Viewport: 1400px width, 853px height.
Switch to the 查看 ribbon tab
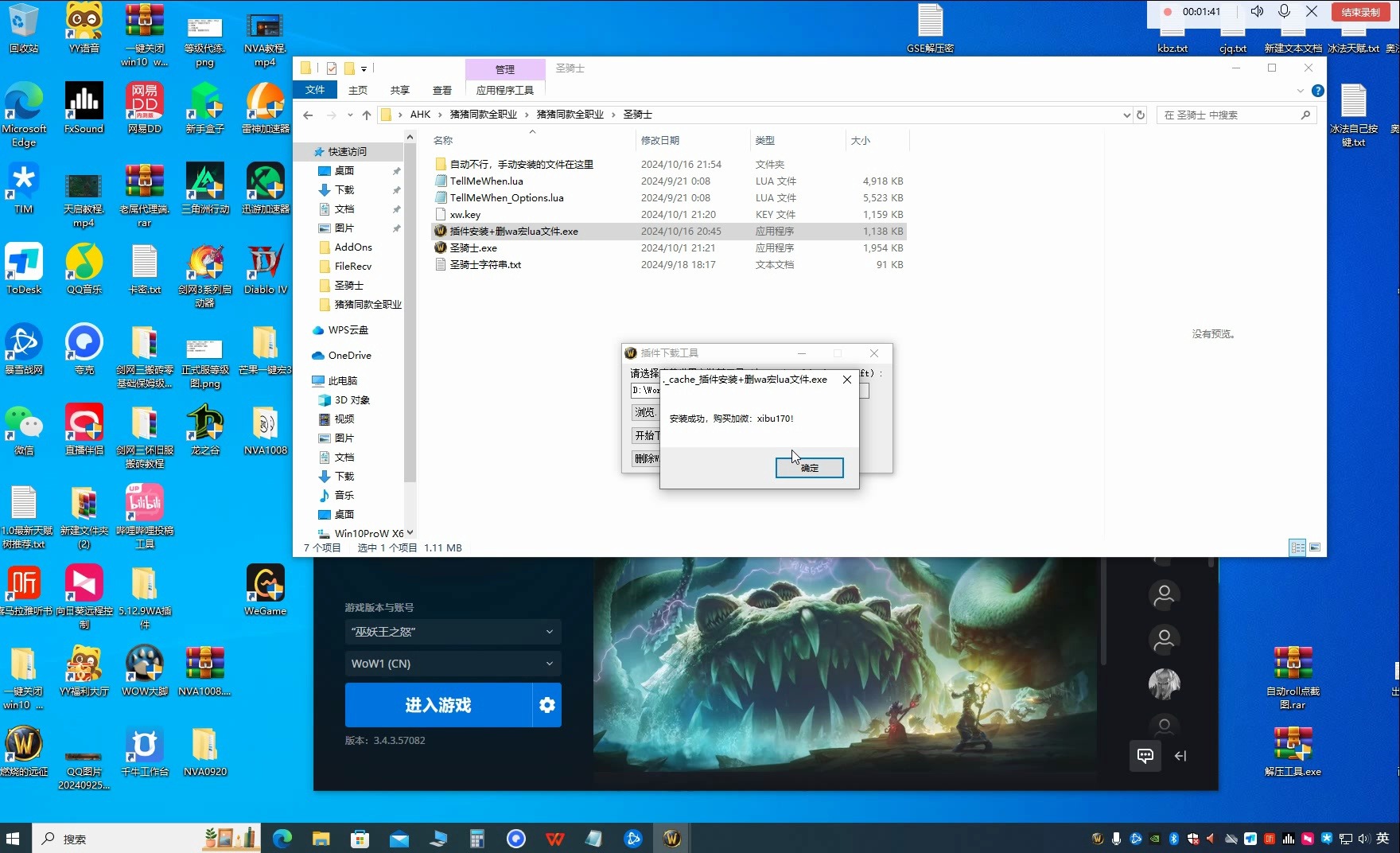pos(442,90)
